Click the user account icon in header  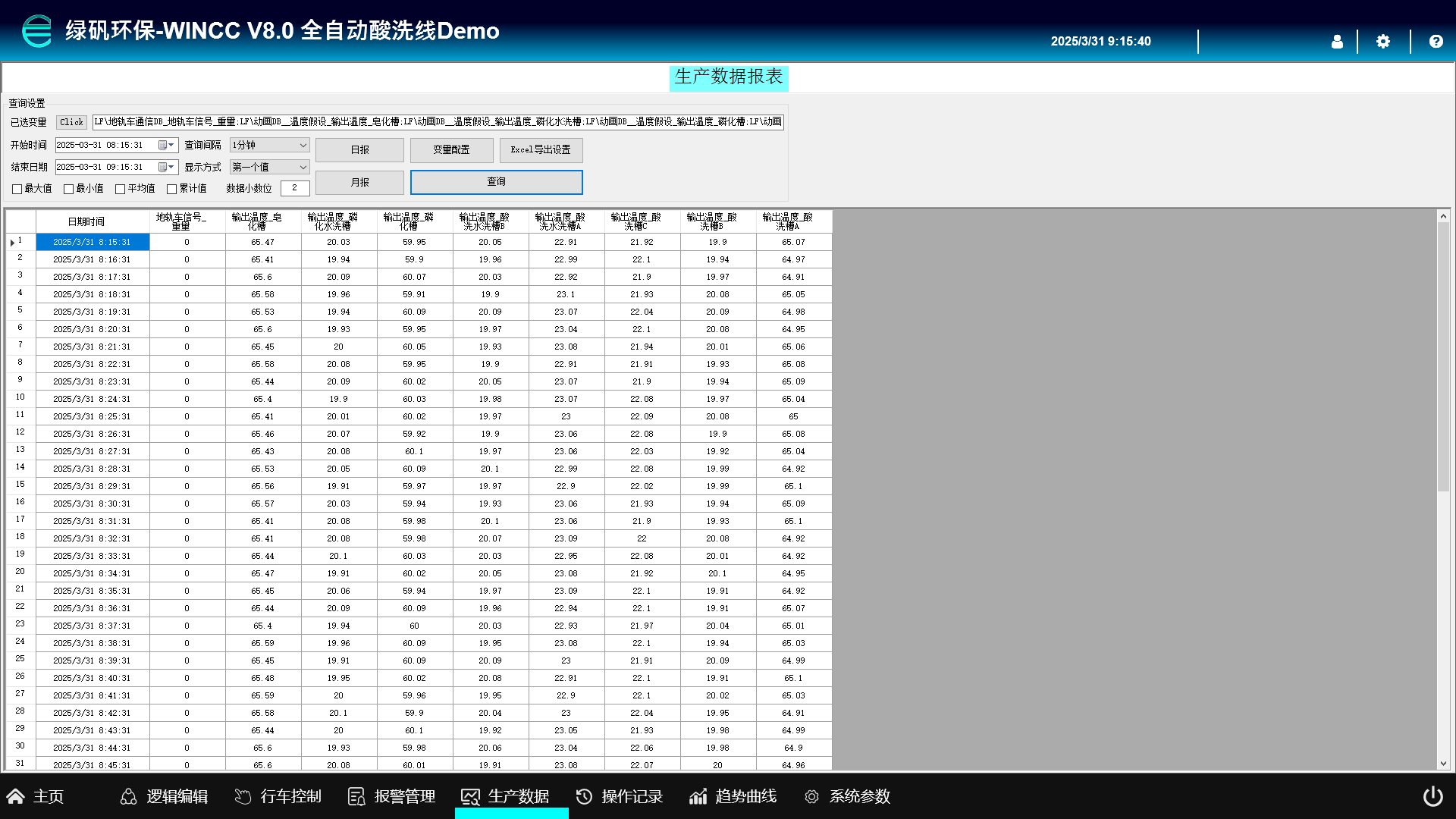coord(1337,42)
